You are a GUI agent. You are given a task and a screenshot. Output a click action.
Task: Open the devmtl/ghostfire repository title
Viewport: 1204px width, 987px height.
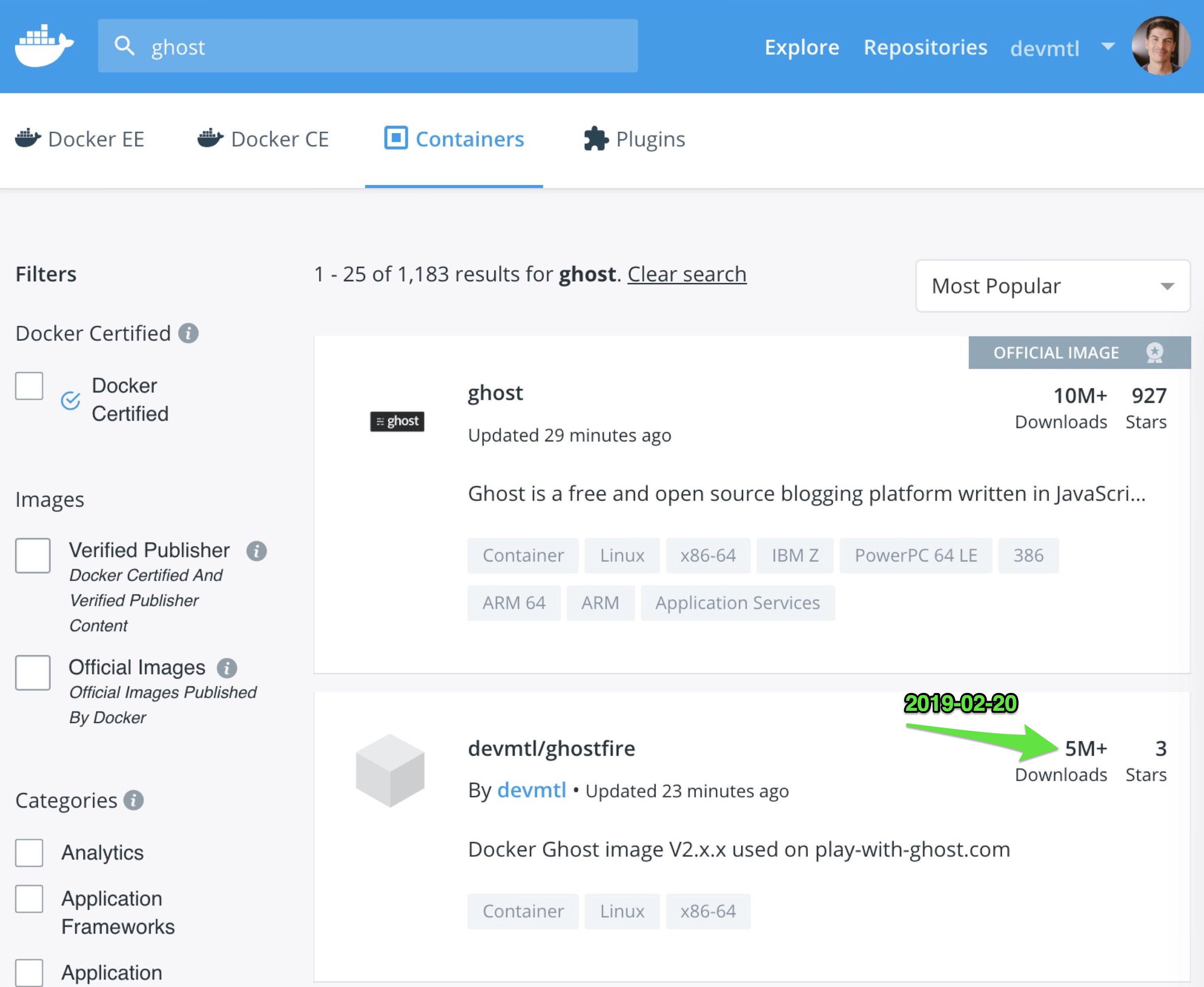click(x=551, y=748)
